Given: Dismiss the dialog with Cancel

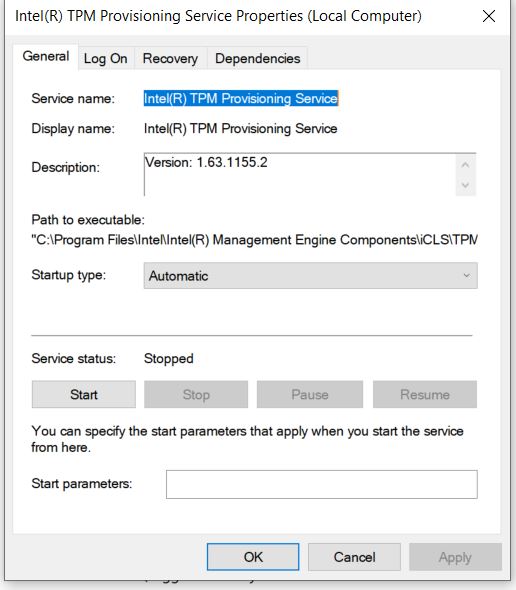Looking at the screenshot, I should click(x=354, y=557).
